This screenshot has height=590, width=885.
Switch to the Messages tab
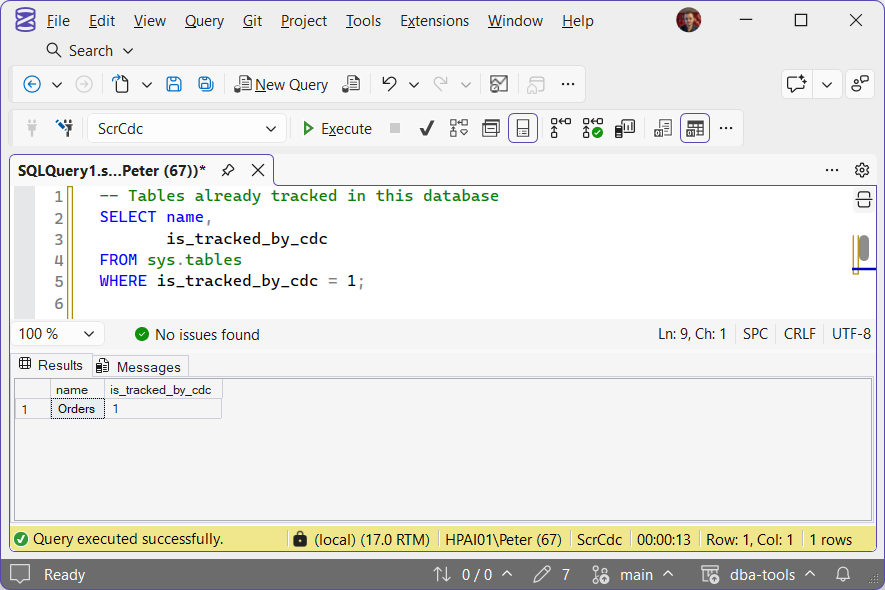[x=139, y=367]
